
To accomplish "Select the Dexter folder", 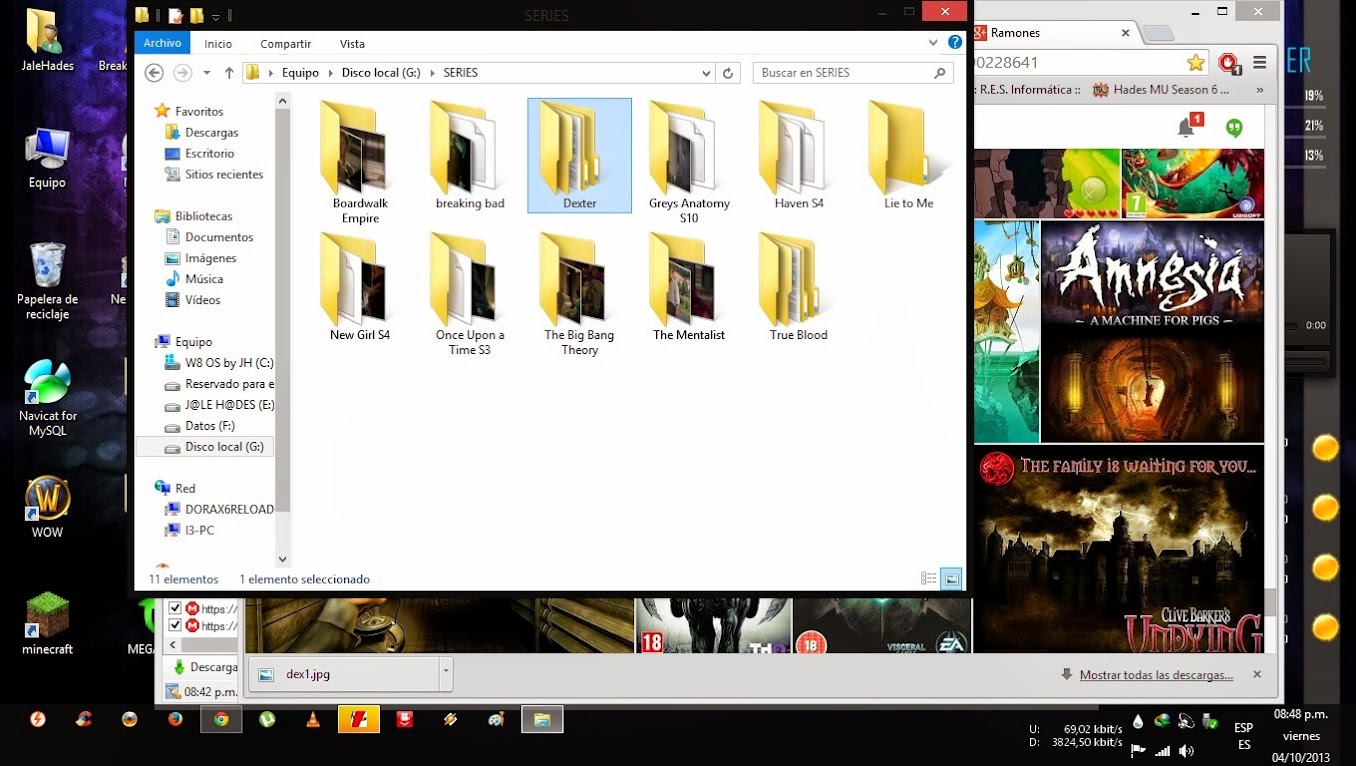I will 580,155.
